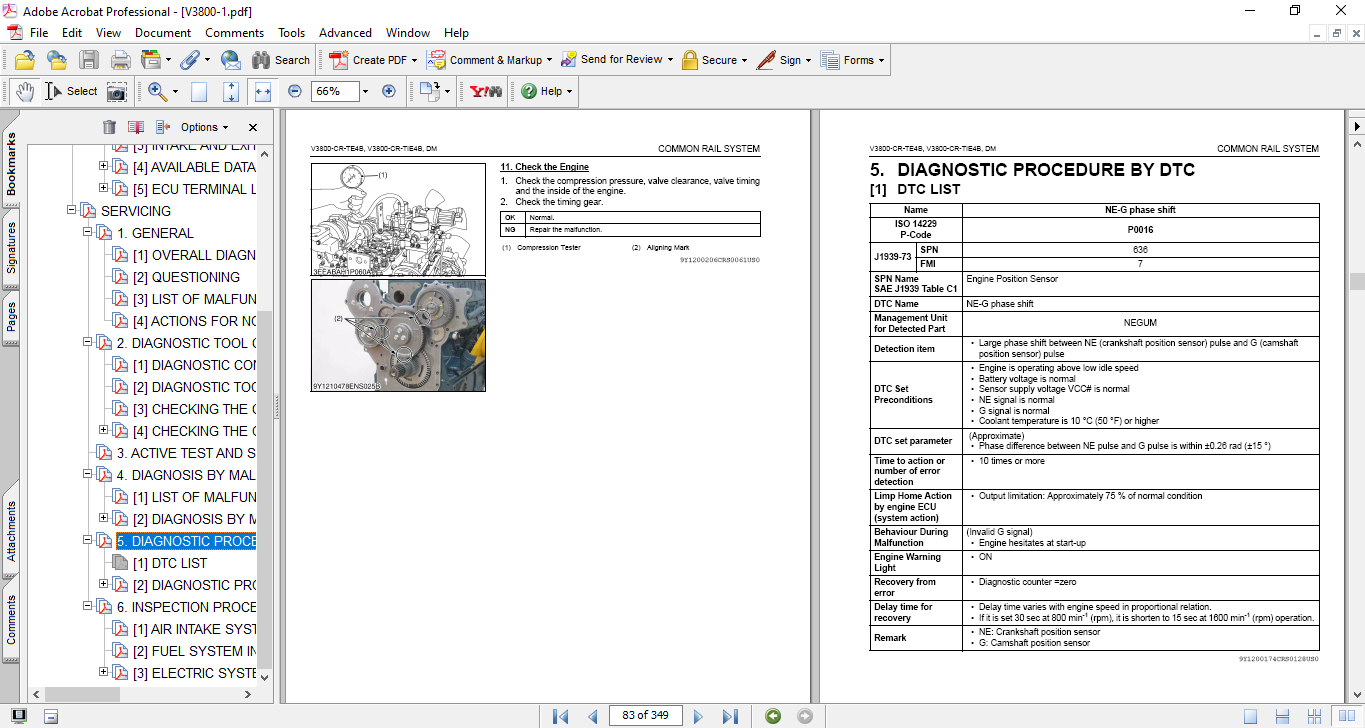
Task: Open the Advanced menu
Action: click(x=347, y=33)
